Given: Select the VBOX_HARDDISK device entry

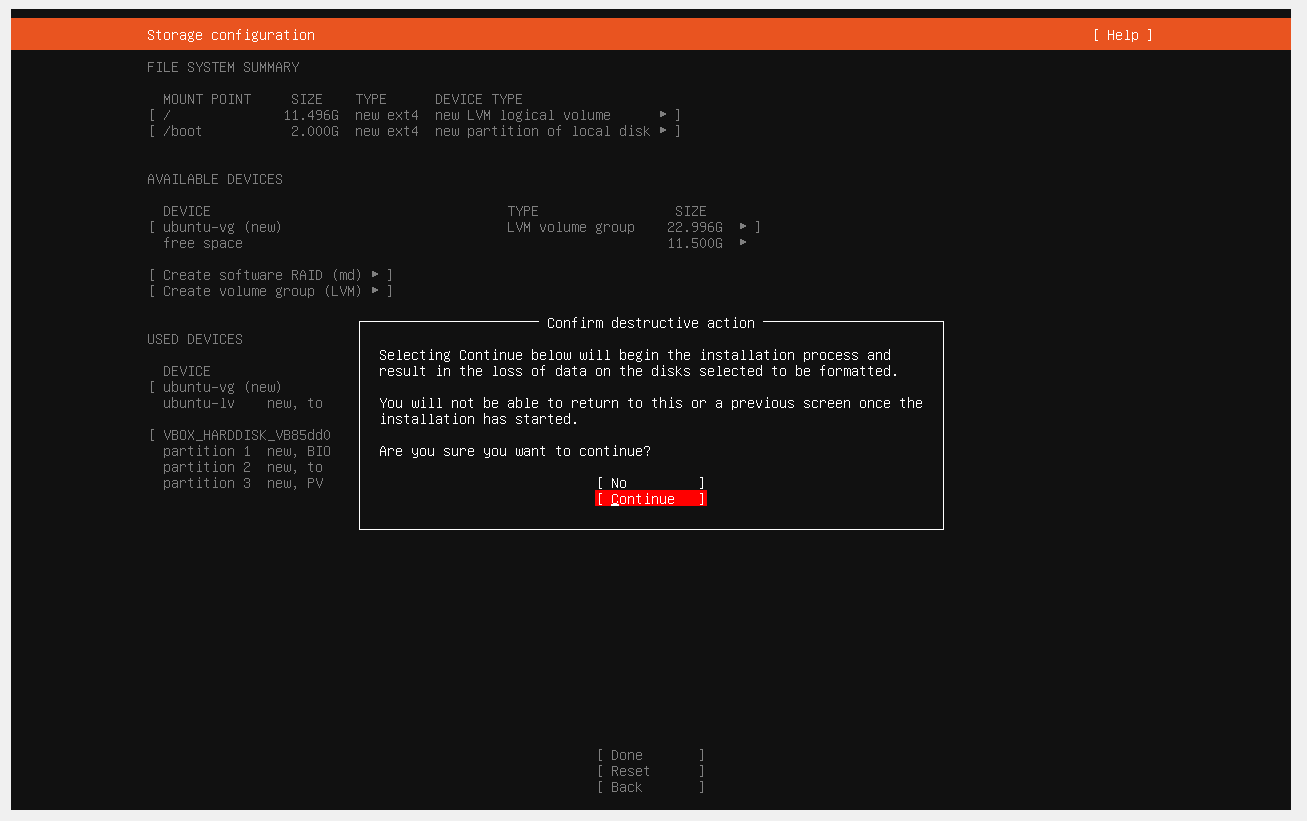Looking at the screenshot, I should [x=246, y=435].
